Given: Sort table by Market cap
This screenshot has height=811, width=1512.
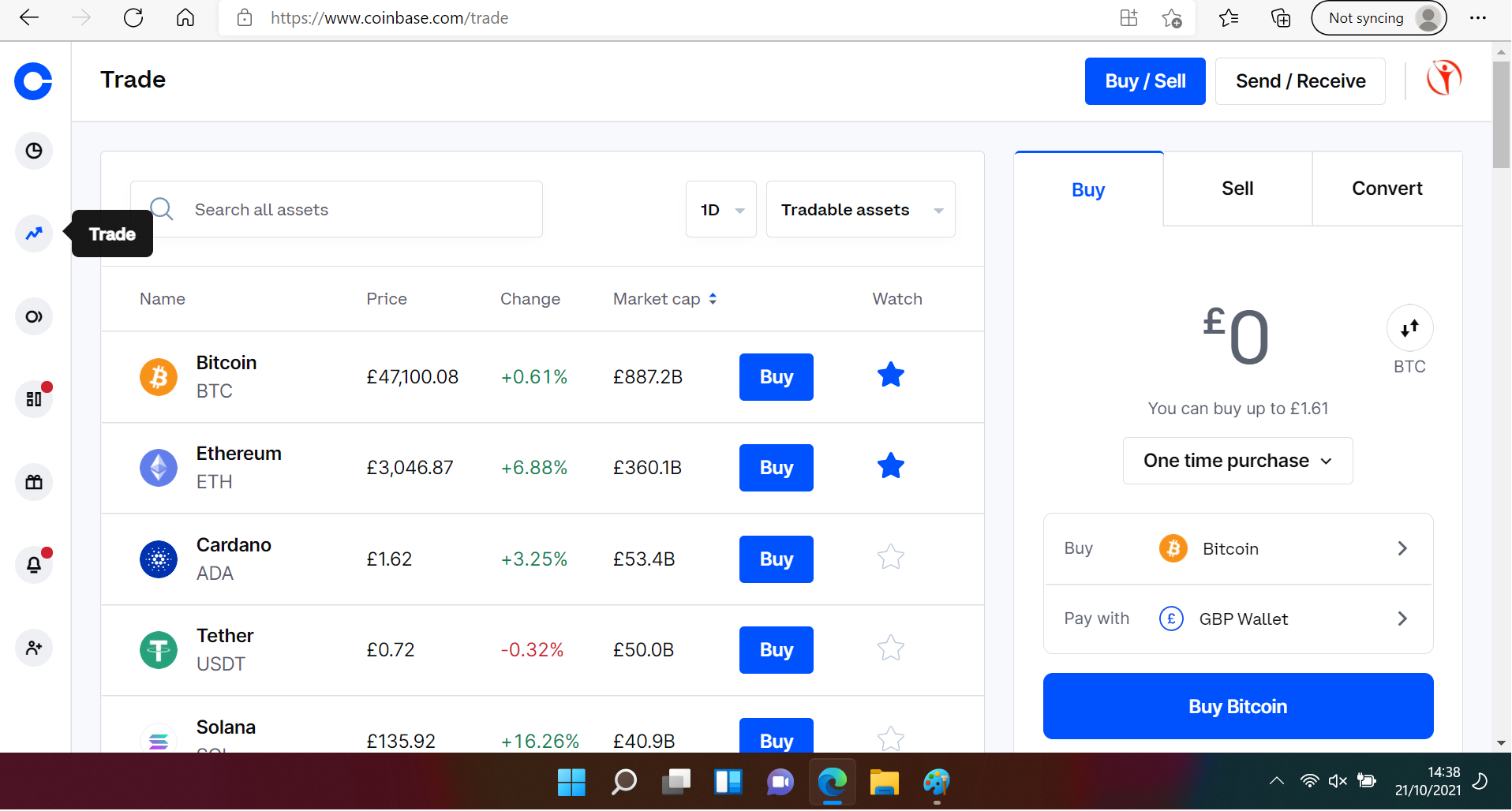Looking at the screenshot, I should click(665, 299).
